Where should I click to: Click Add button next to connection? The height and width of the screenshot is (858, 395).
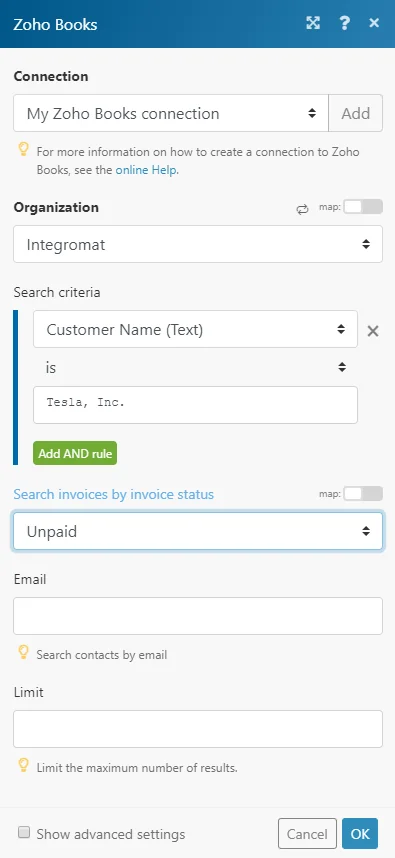(x=356, y=113)
